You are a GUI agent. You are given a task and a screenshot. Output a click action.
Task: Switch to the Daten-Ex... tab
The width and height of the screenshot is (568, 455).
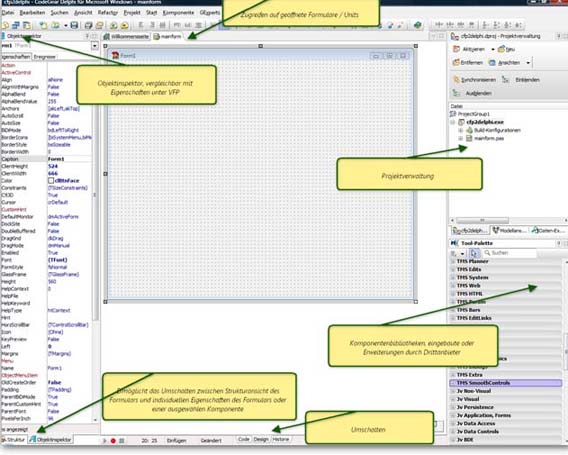pyautogui.click(x=548, y=230)
